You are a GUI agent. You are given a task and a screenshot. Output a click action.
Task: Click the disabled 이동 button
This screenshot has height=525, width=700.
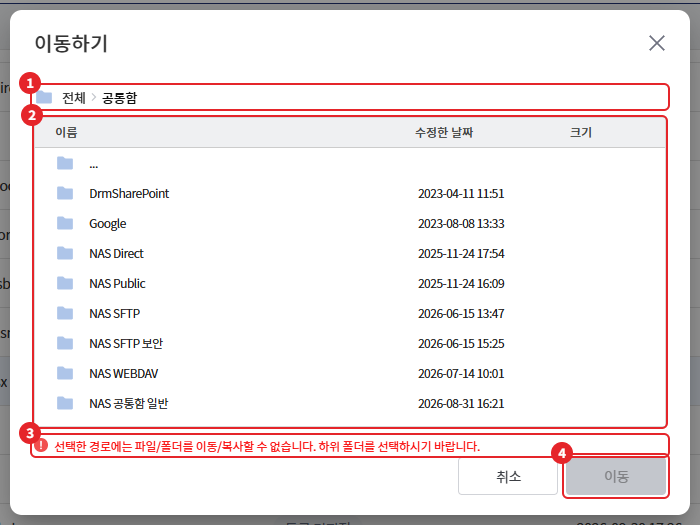pyautogui.click(x=616, y=476)
